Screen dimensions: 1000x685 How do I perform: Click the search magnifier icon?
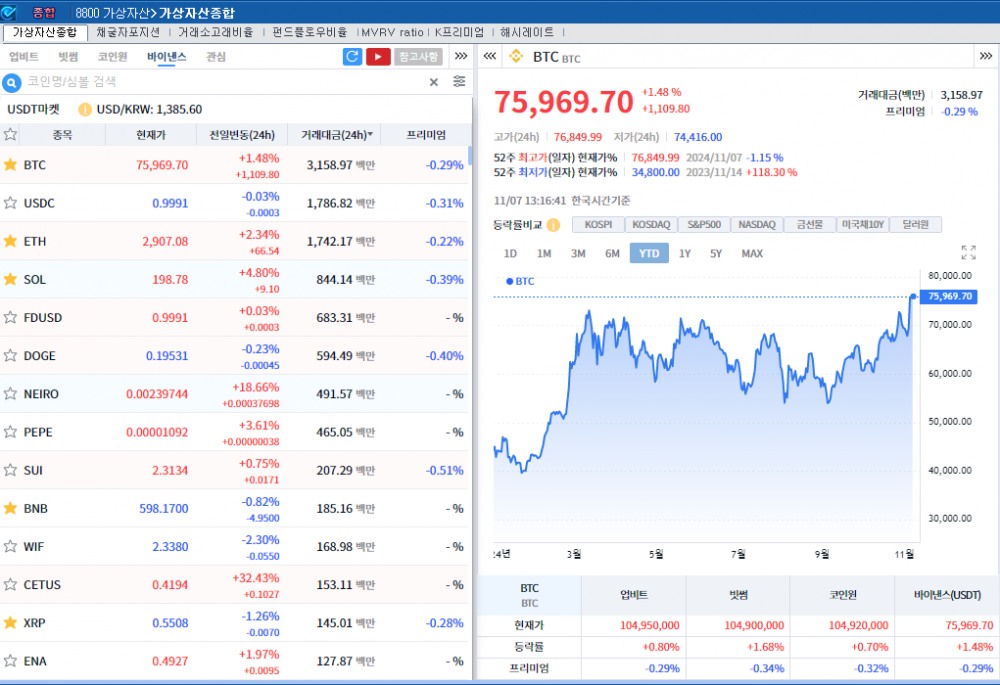coord(10,82)
